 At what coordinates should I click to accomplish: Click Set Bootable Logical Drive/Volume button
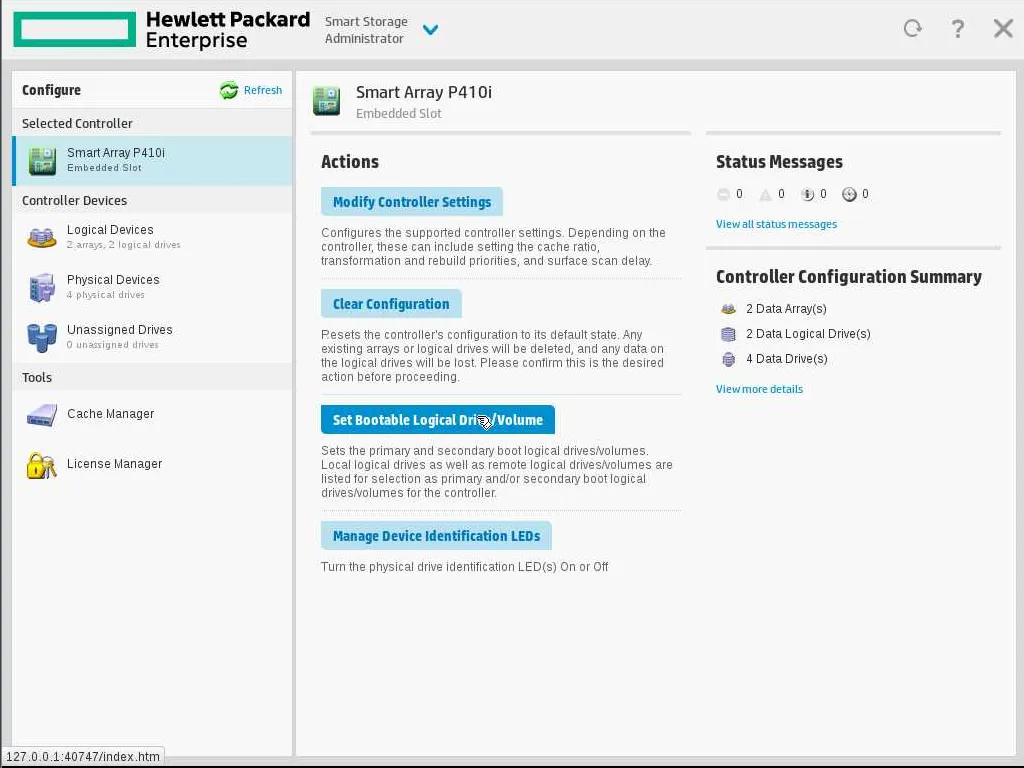tap(438, 420)
